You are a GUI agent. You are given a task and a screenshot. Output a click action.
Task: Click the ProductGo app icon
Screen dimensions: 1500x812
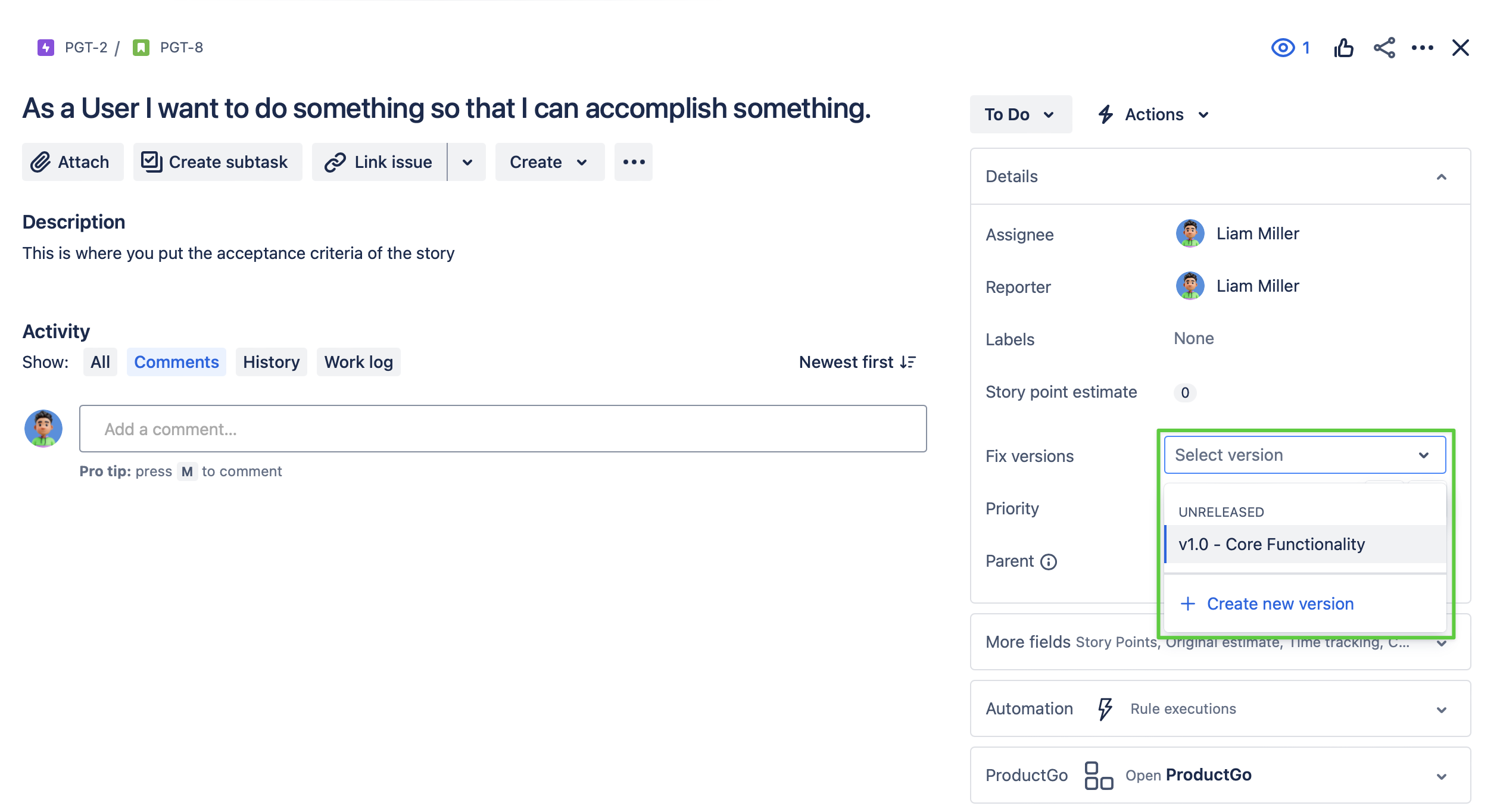[1099, 776]
